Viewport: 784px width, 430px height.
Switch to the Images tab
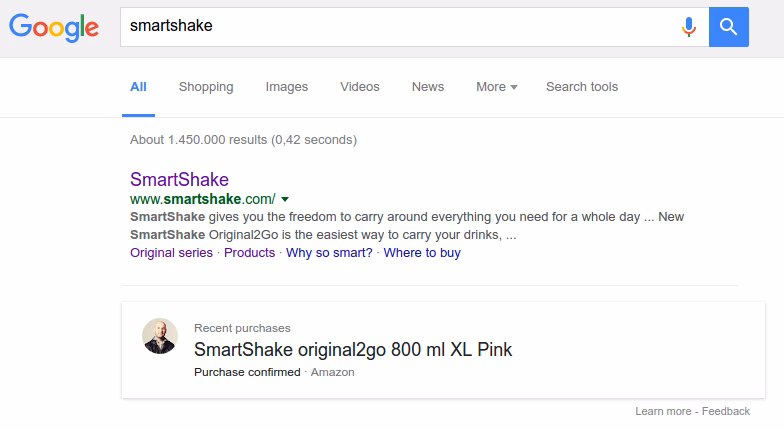pyautogui.click(x=287, y=87)
